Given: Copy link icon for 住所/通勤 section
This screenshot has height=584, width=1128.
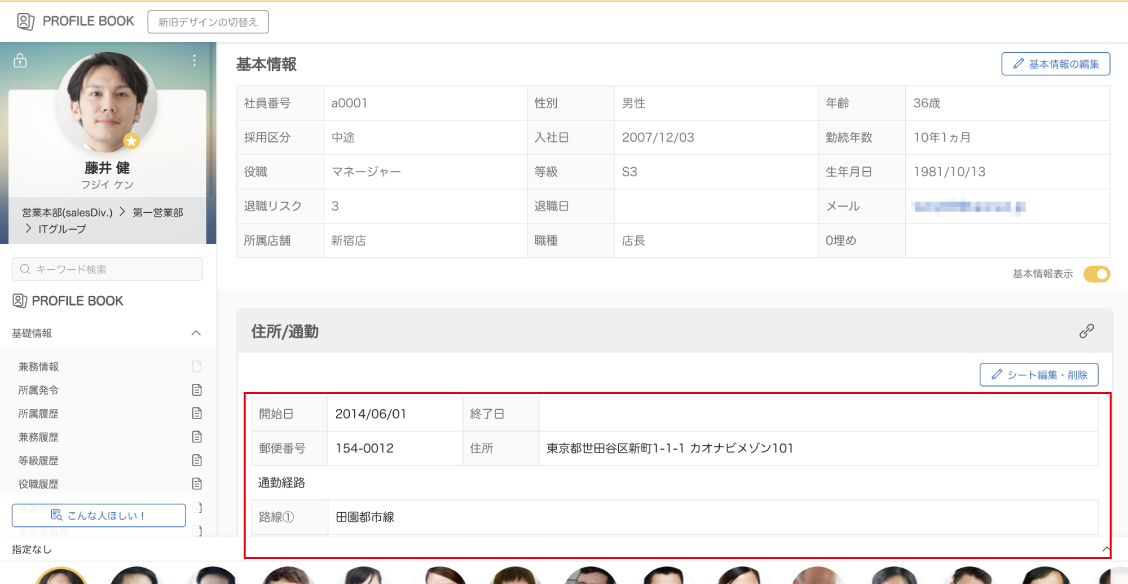Looking at the screenshot, I should click(1087, 331).
